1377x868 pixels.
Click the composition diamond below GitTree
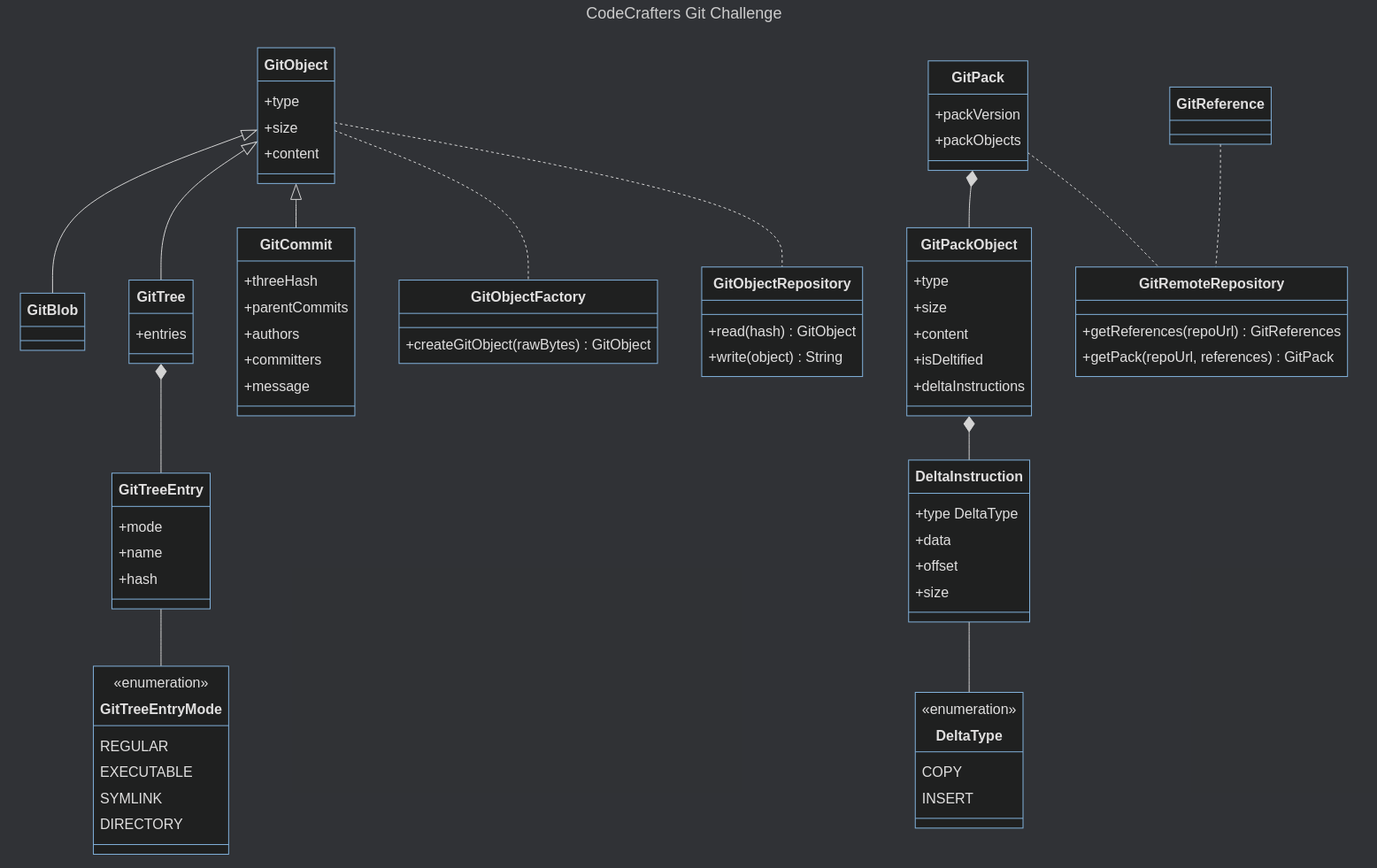pos(161,372)
